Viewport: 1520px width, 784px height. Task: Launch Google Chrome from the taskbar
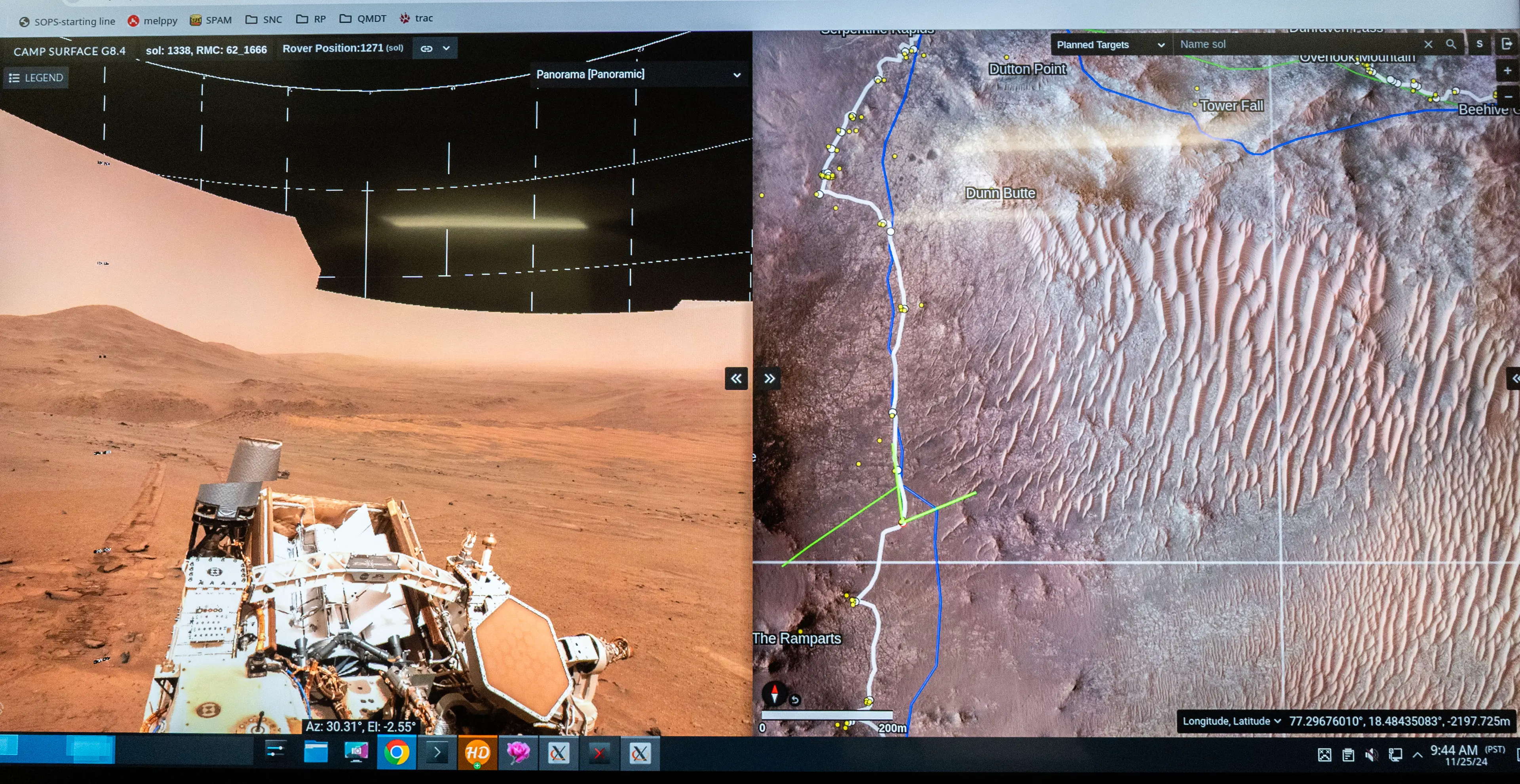click(397, 753)
